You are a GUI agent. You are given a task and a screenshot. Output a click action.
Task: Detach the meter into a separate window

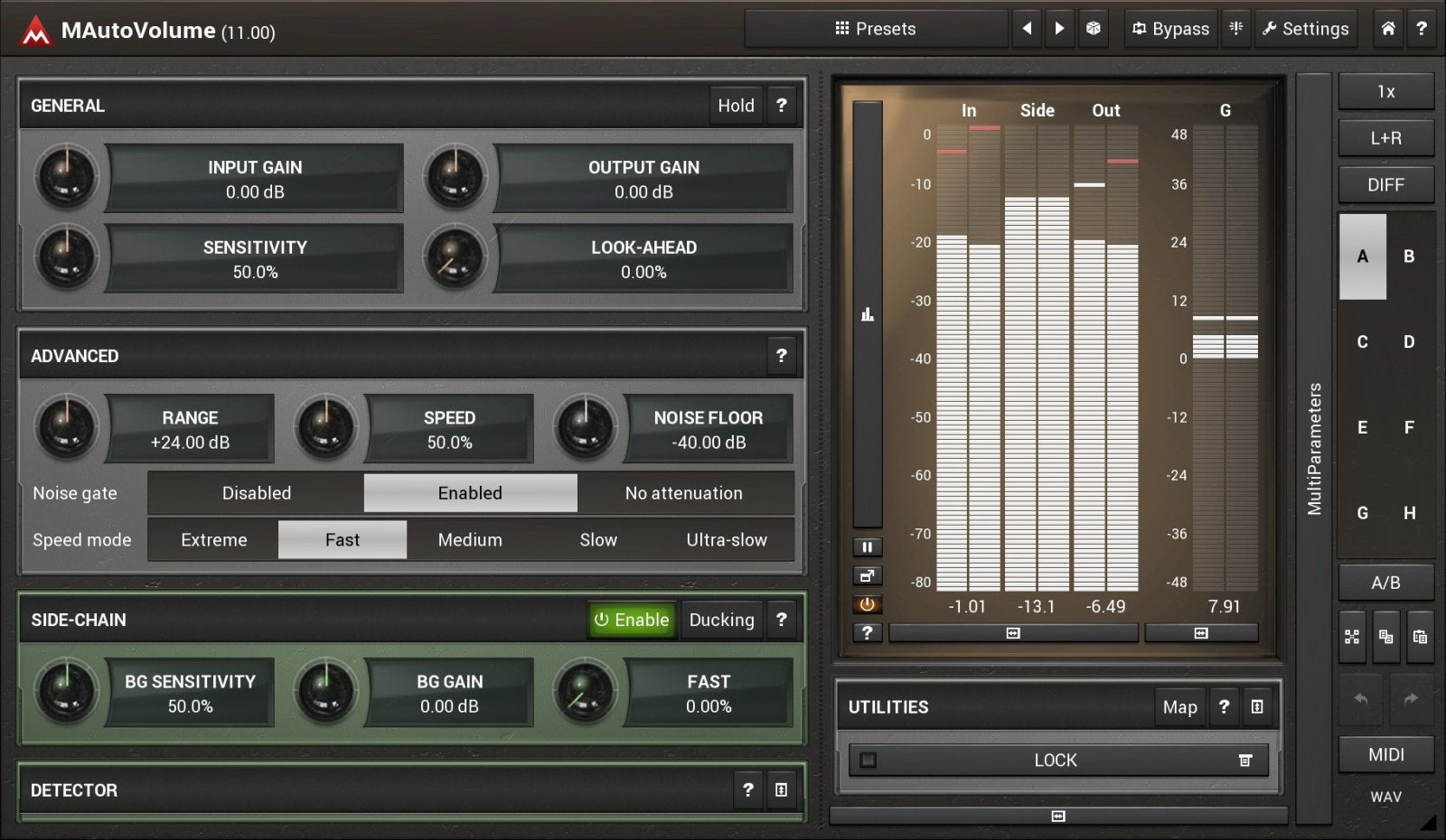point(868,575)
